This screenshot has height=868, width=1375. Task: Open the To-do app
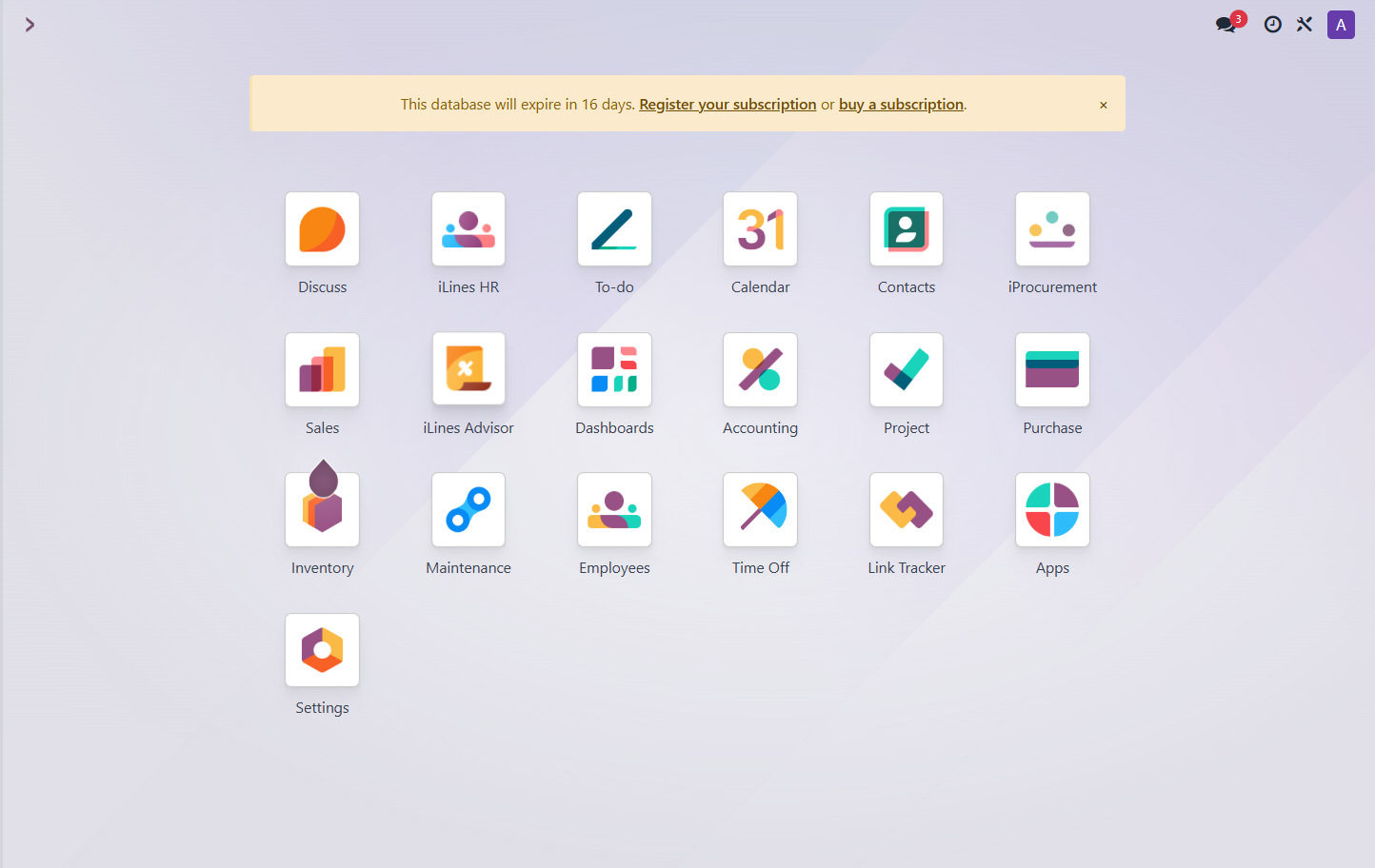pyautogui.click(x=614, y=229)
